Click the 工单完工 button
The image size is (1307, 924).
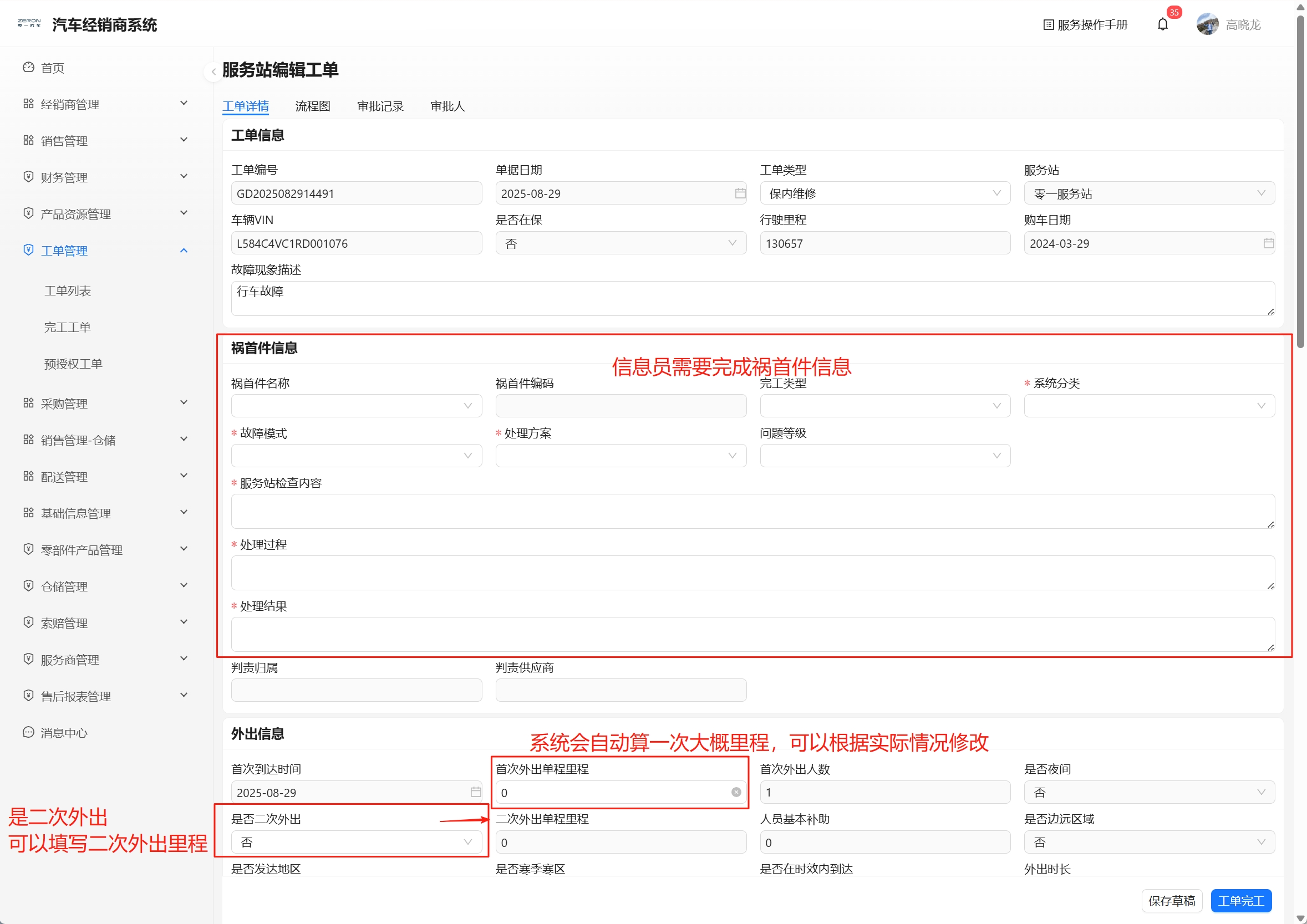[1241, 901]
